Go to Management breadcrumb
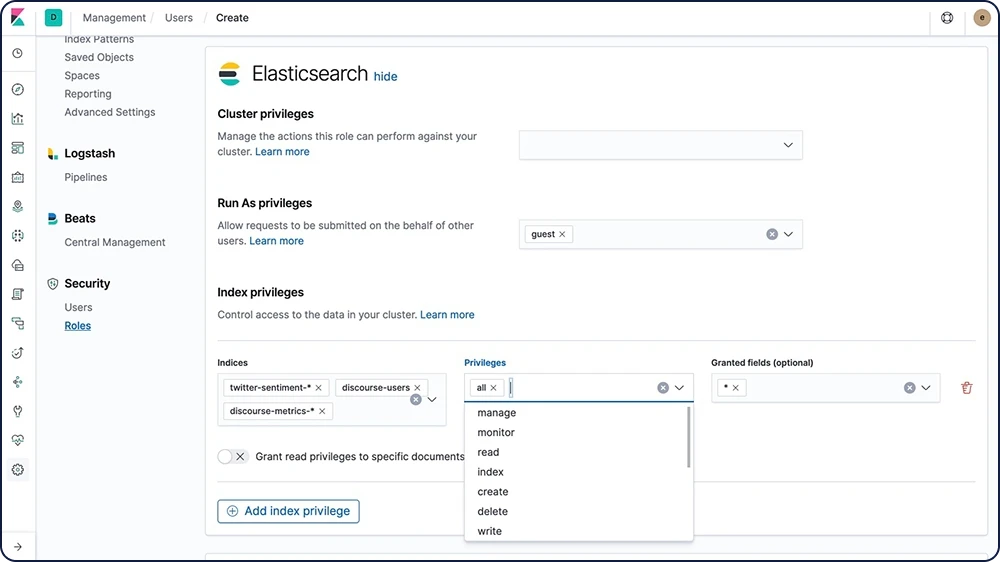This screenshot has width=1000, height=562. pos(114,18)
